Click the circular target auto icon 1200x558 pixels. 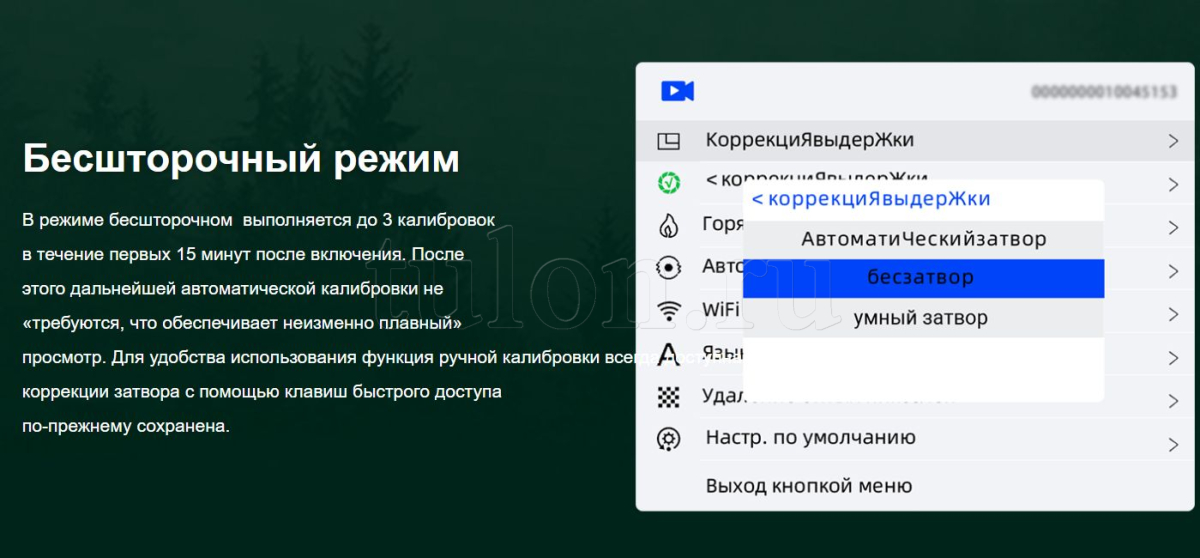[668, 268]
